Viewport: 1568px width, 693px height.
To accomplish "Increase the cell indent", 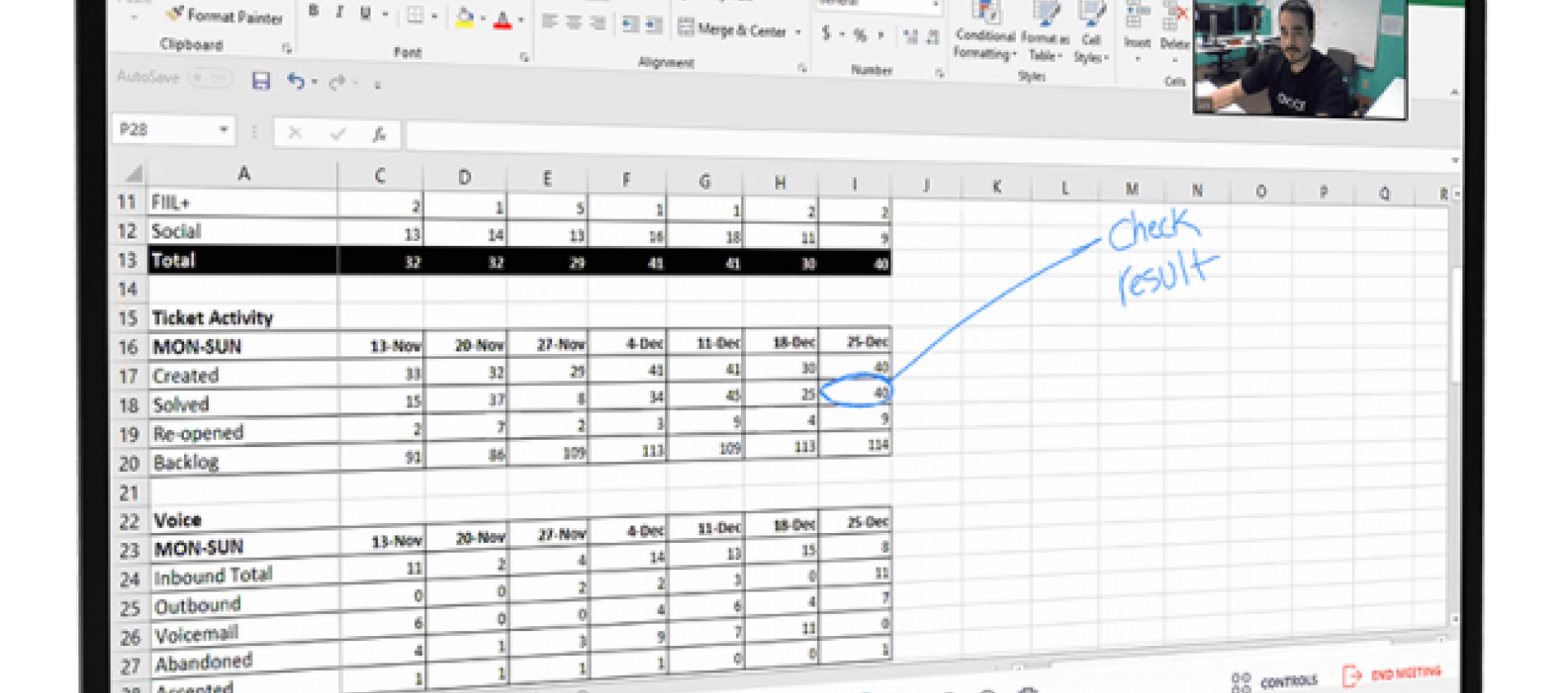I will pos(654,26).
